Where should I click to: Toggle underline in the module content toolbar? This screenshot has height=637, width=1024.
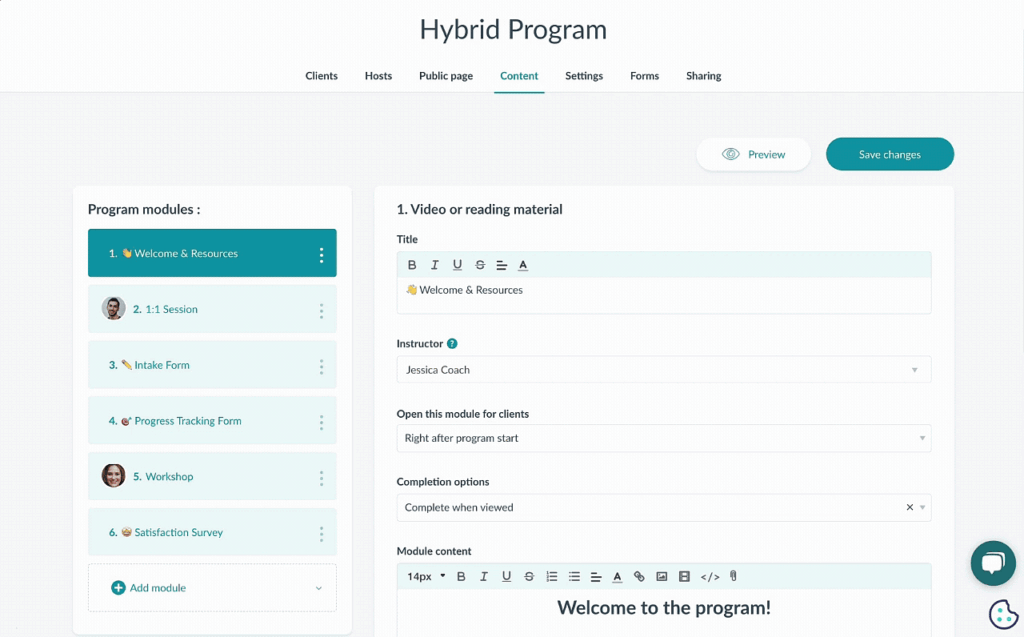507,577
